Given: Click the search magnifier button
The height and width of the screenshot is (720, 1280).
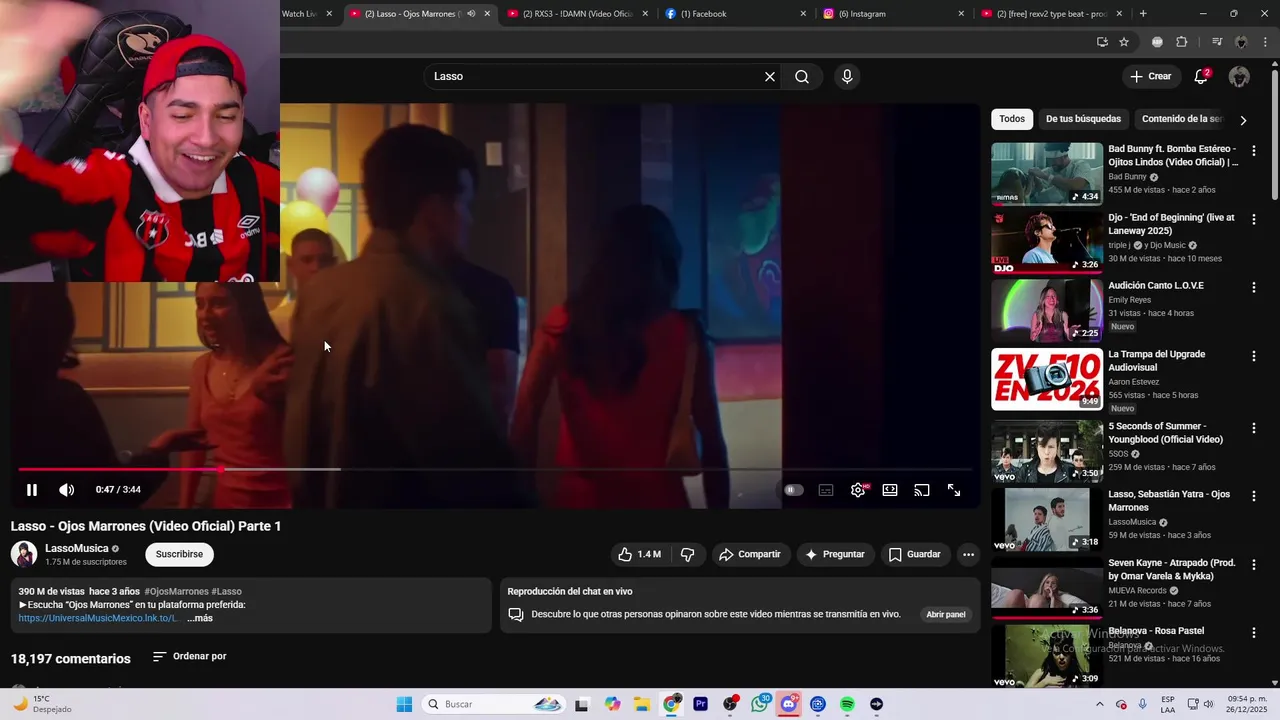Looking at the screenshot, I should (x=802, y=77).
